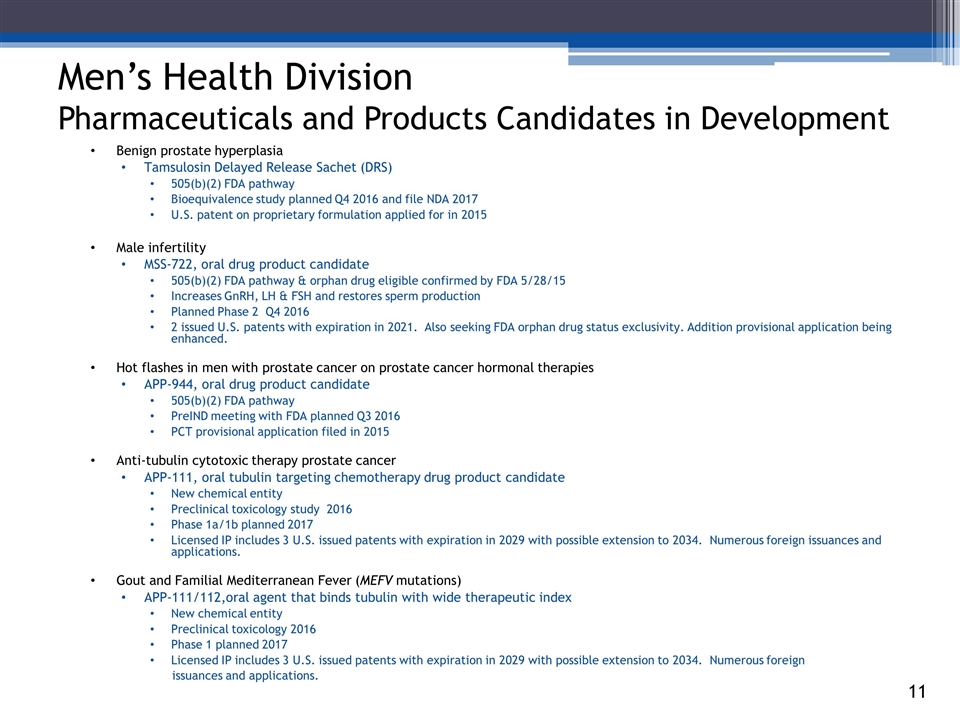Viewport: 960px width, 720px height.
Task: Click the slide number 11
Action: 917,693
